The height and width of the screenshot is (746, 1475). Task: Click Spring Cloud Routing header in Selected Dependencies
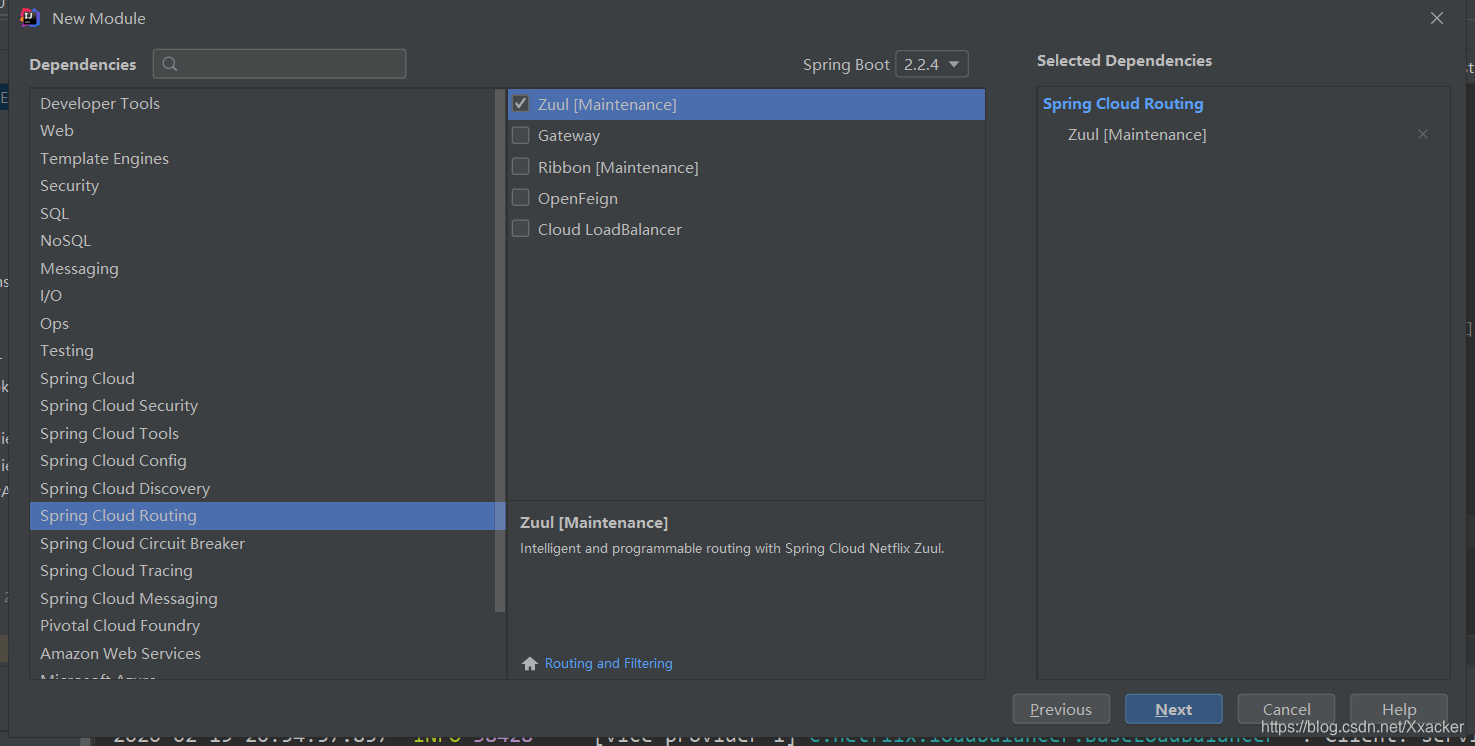coord(1123,104)
